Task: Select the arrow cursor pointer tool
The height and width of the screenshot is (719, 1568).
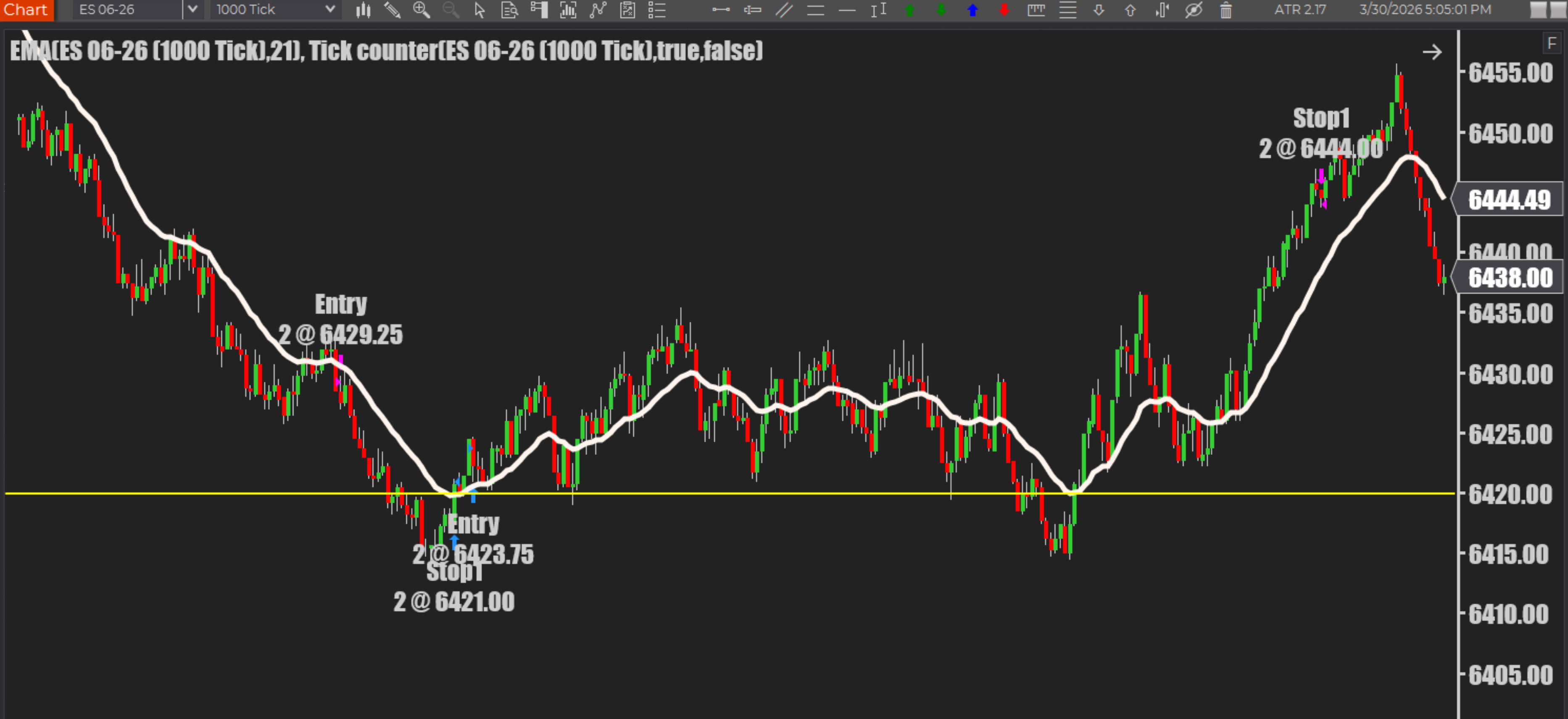Action: coord(480,10)
